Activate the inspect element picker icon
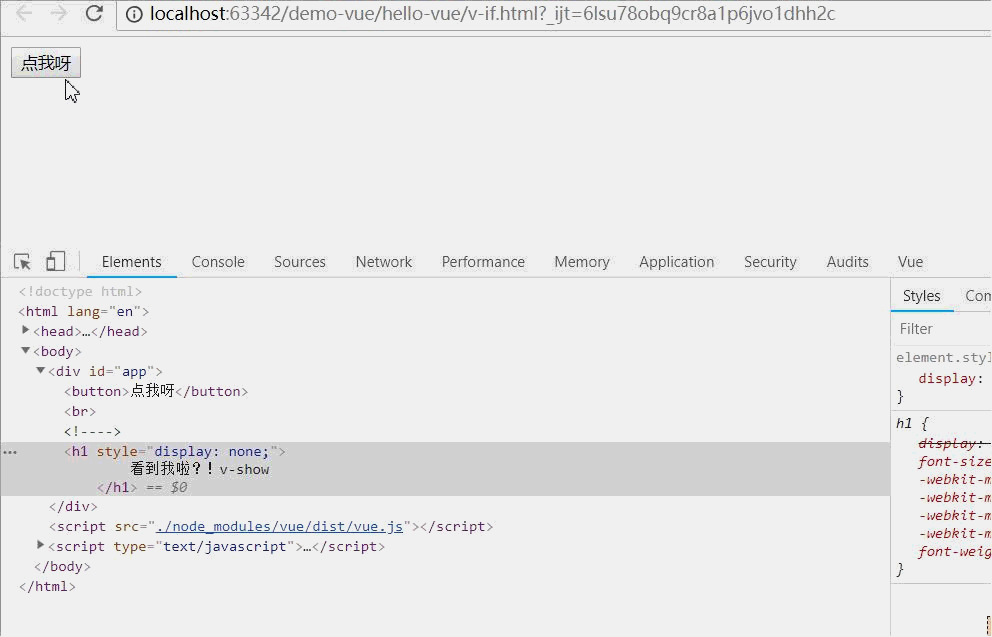The image size is (992, 637). (x=22, y=261)
